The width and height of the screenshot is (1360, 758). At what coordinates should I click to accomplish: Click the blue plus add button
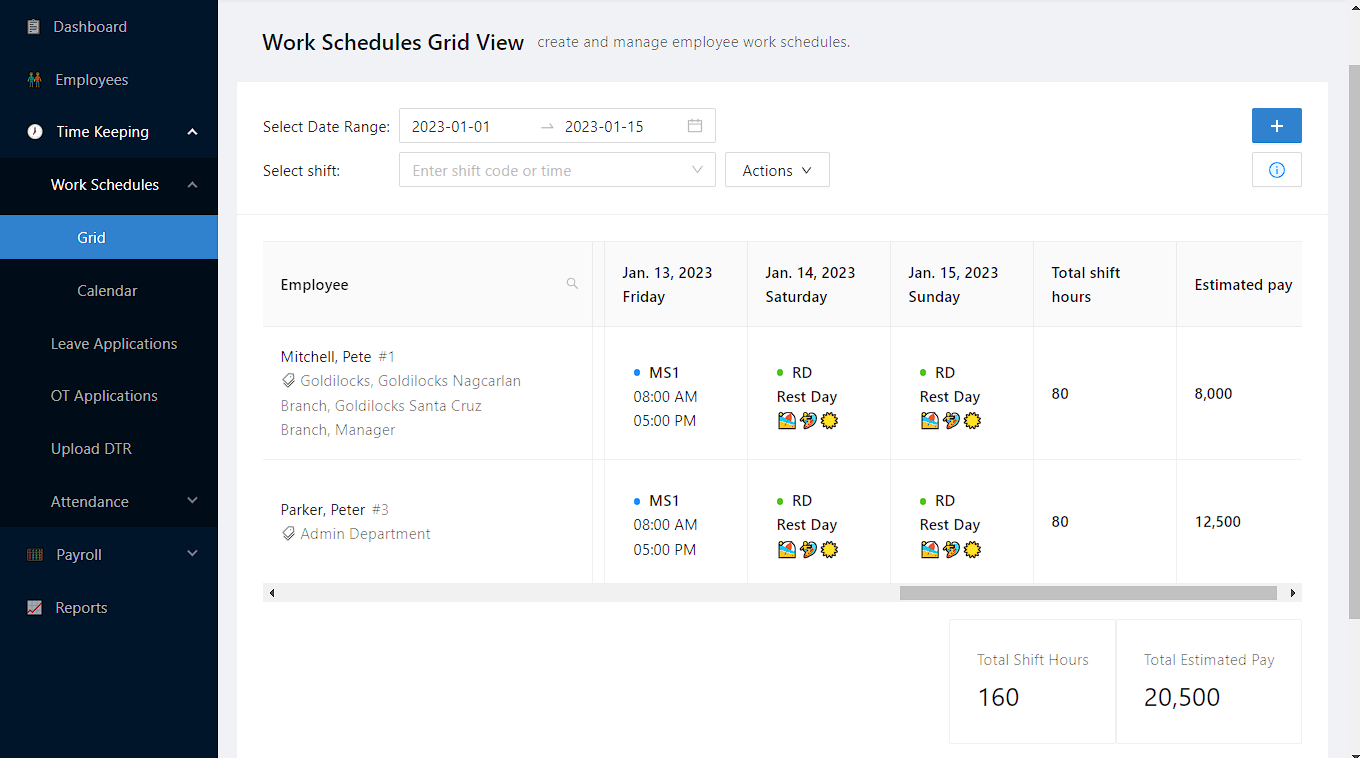click(1276, 126)
